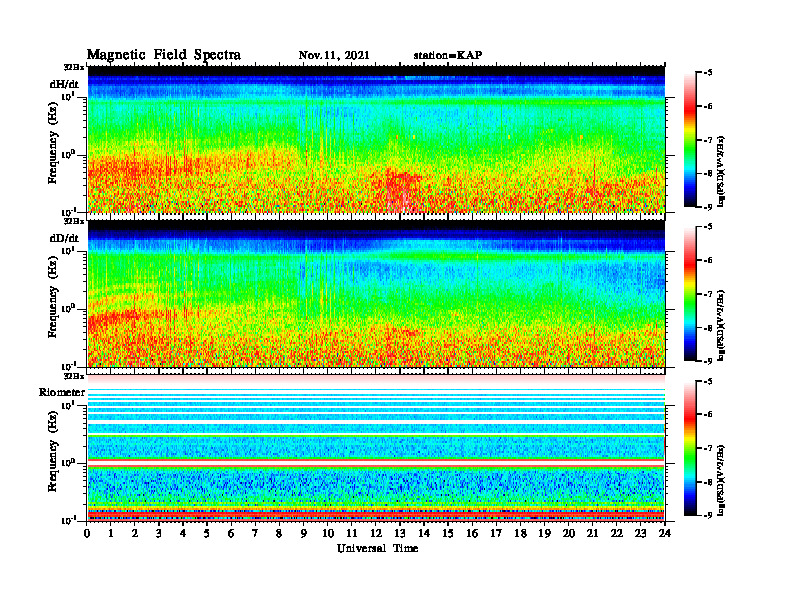Image resolution: width=792 pixels, height=612 pixels.
Task: Click hour "7" on the time axis
Action: pyautogui.click(x=256, y=533)
